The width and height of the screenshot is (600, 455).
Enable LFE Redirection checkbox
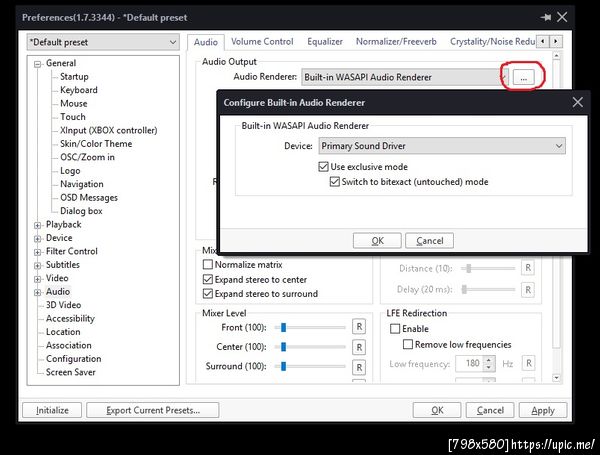[395, 329]
